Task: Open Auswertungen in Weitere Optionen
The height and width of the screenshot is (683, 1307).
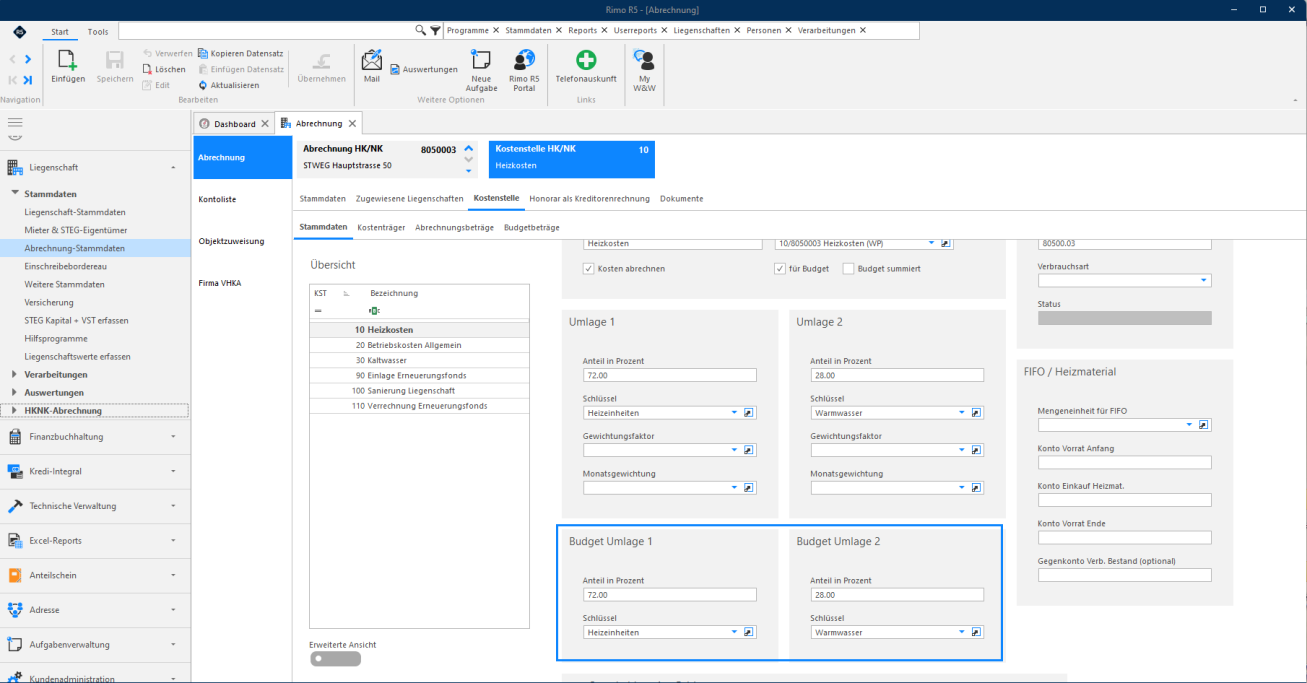Action: (424, 69)
